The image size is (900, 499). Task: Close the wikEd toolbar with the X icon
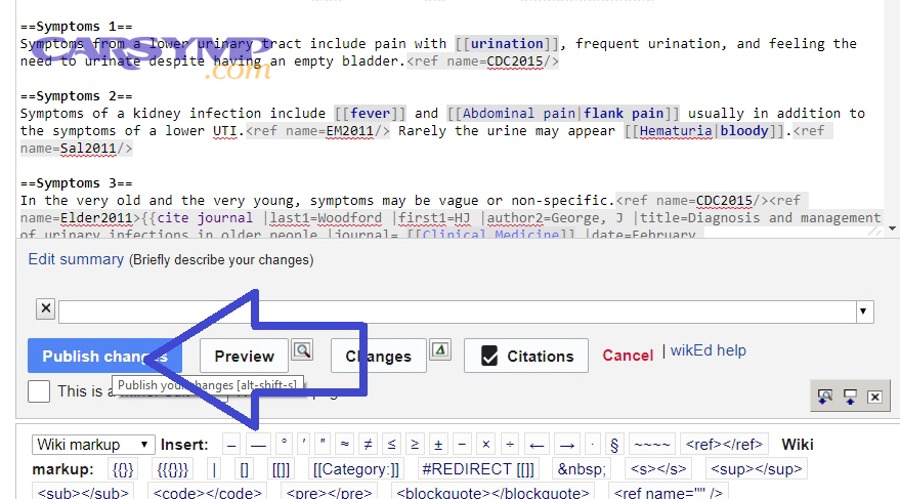coord(875,396)
